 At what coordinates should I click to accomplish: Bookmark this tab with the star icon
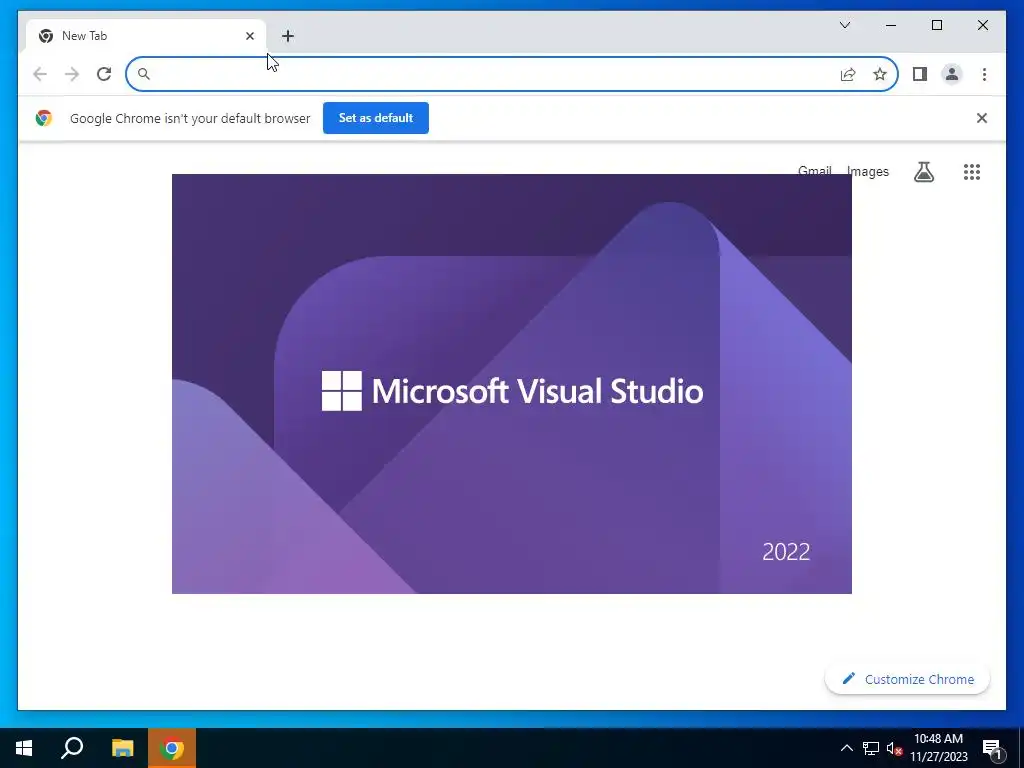click(x=880, y=74)
